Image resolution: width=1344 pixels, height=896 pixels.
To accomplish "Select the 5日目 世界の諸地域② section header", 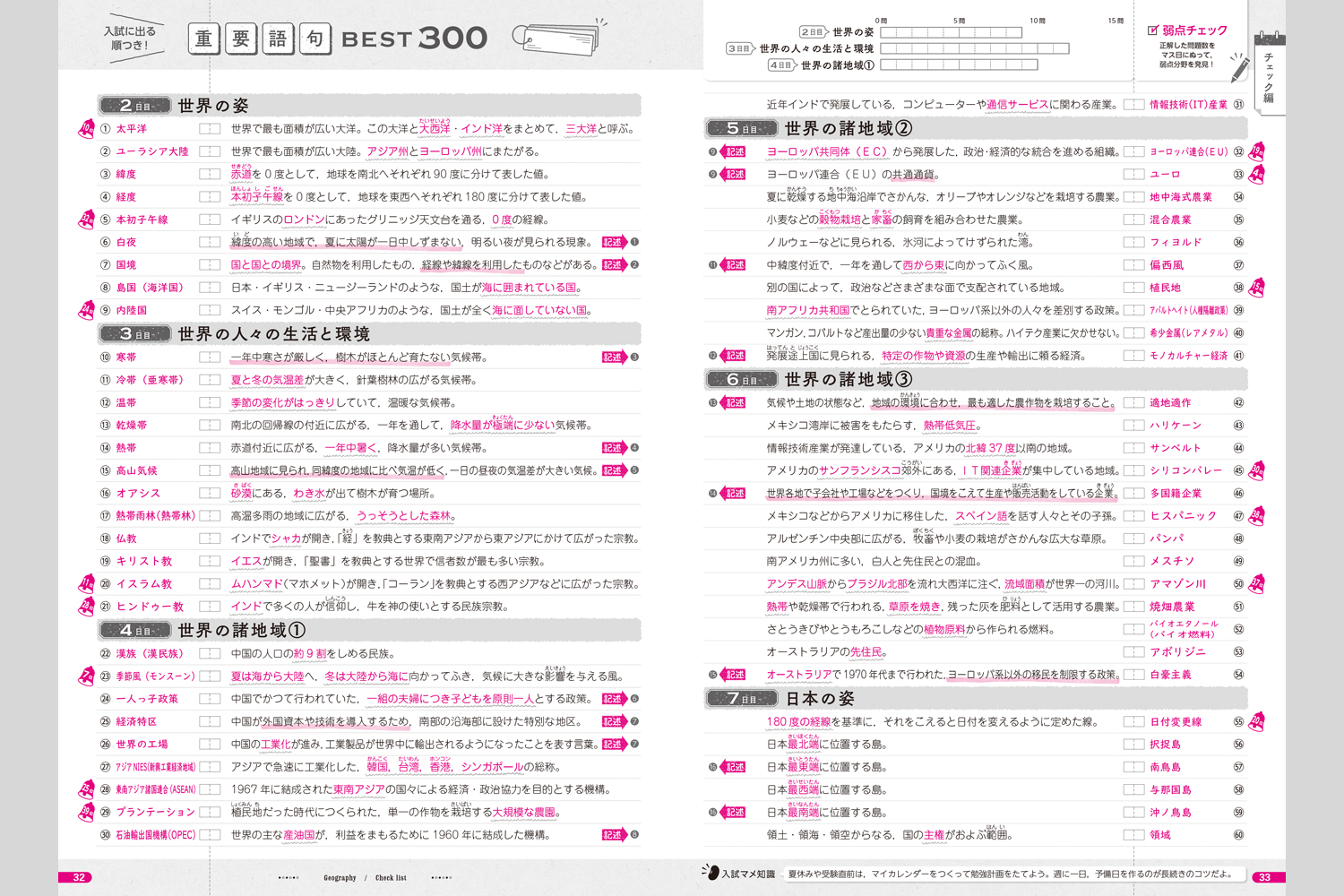I will (976, 128).
